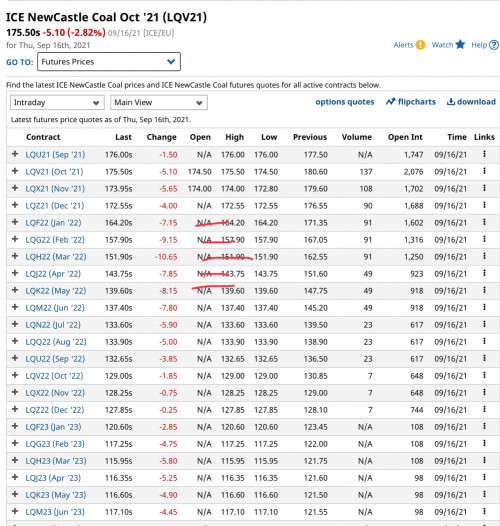The width and height of the screenshot is (500, 526).
Task: Open links menu for LQX21 row
Action: click(484, 188)
